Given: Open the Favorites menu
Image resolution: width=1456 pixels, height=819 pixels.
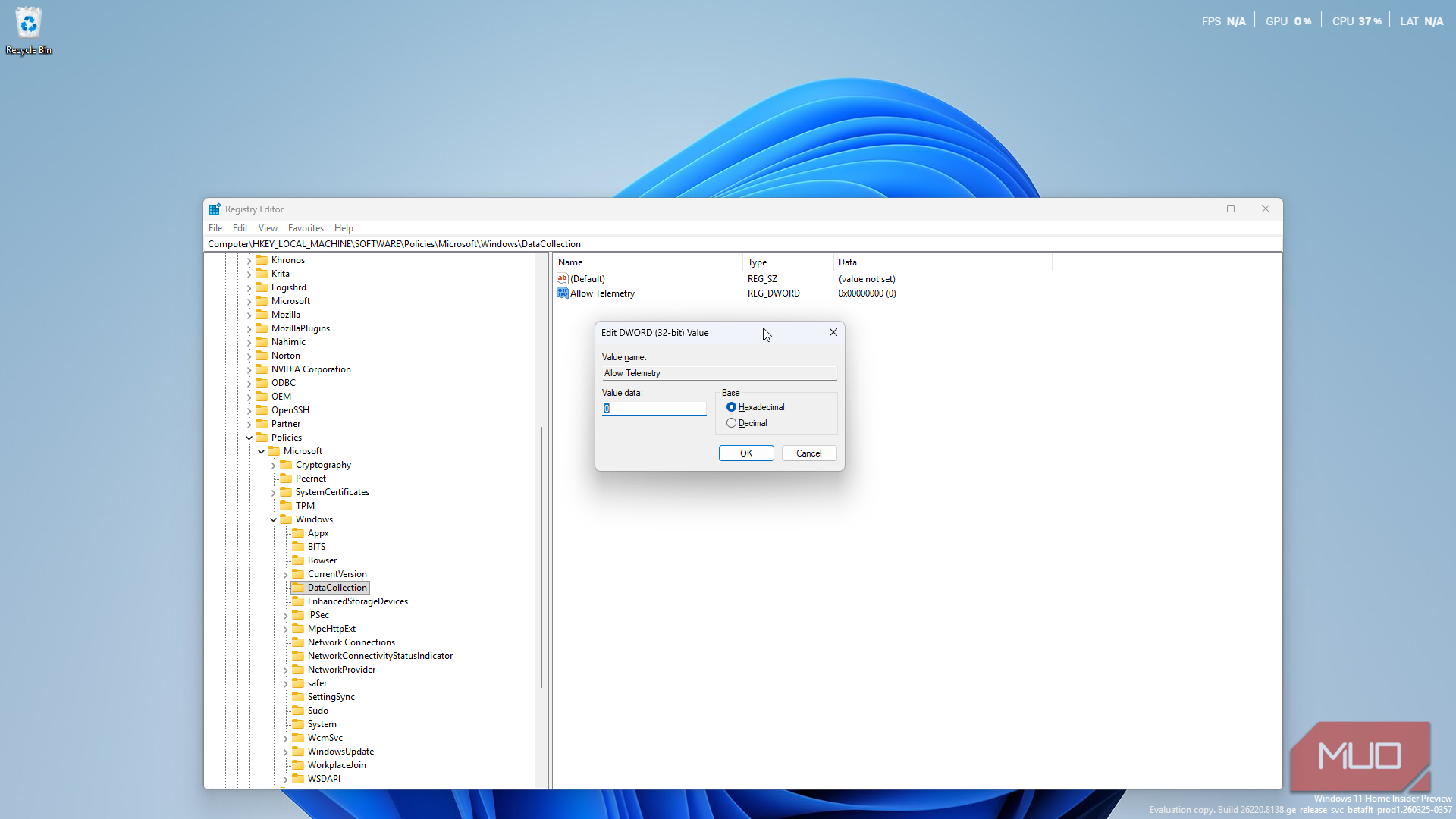Looking at the screenshot, I should [306, 228].
